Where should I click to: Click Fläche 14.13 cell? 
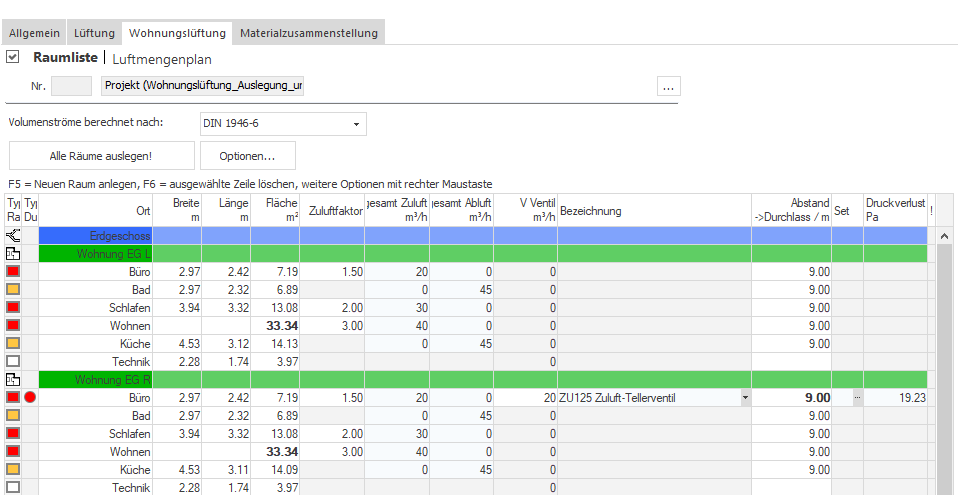(x=275, y=343)
